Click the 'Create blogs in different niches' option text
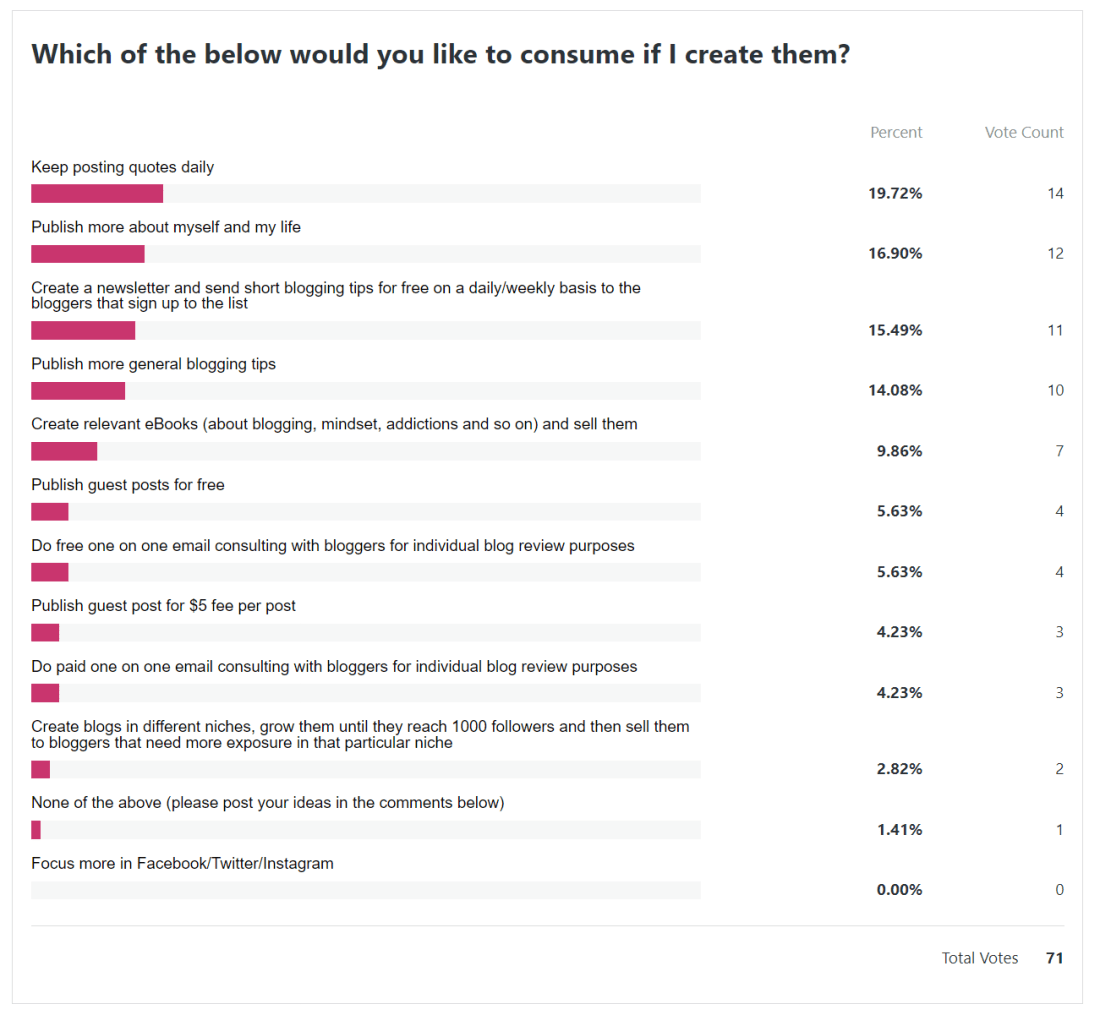 click(x=360, y=734)
